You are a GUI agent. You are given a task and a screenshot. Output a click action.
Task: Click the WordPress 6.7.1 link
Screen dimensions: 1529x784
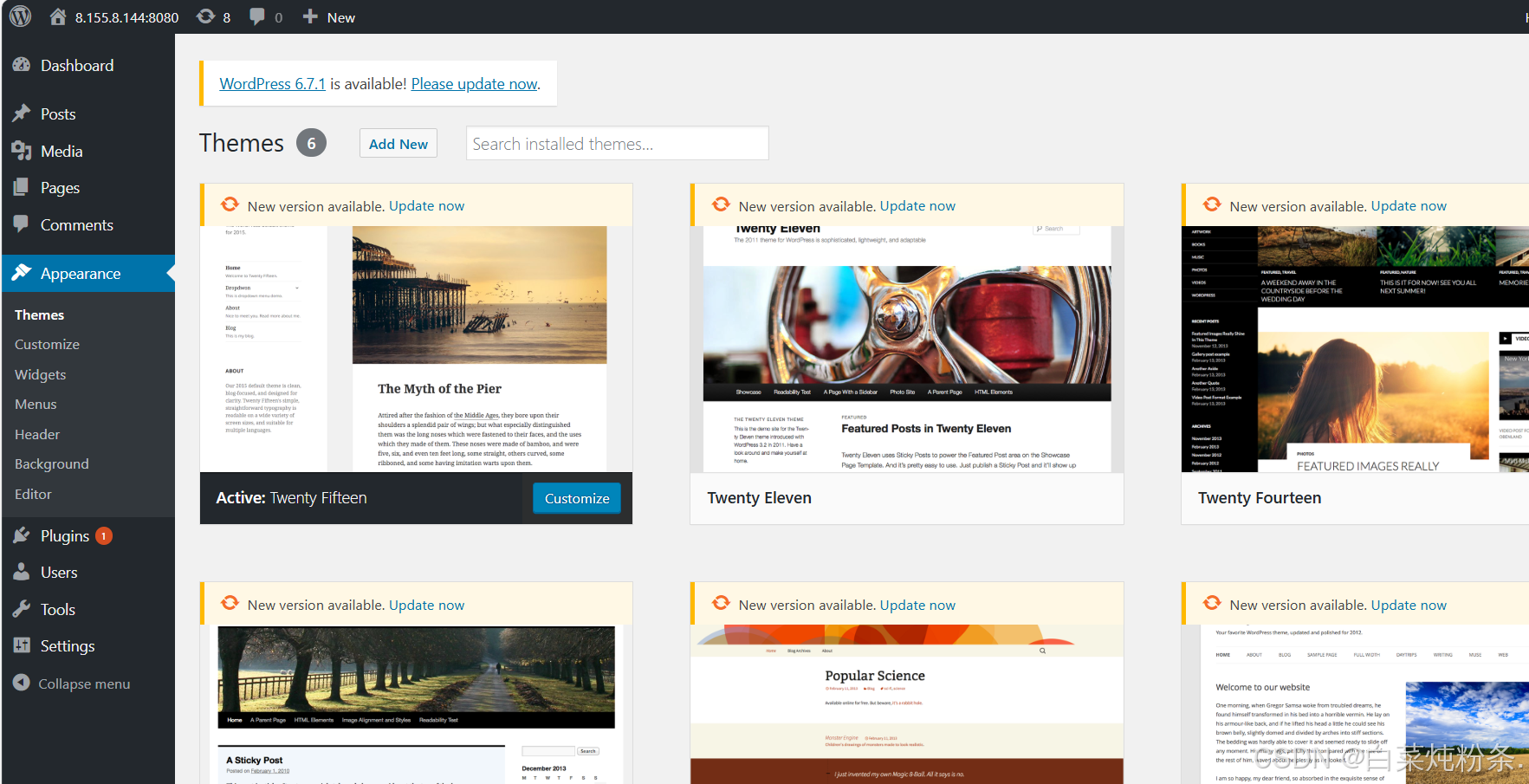pyautogui.click(x=272, y=83)
